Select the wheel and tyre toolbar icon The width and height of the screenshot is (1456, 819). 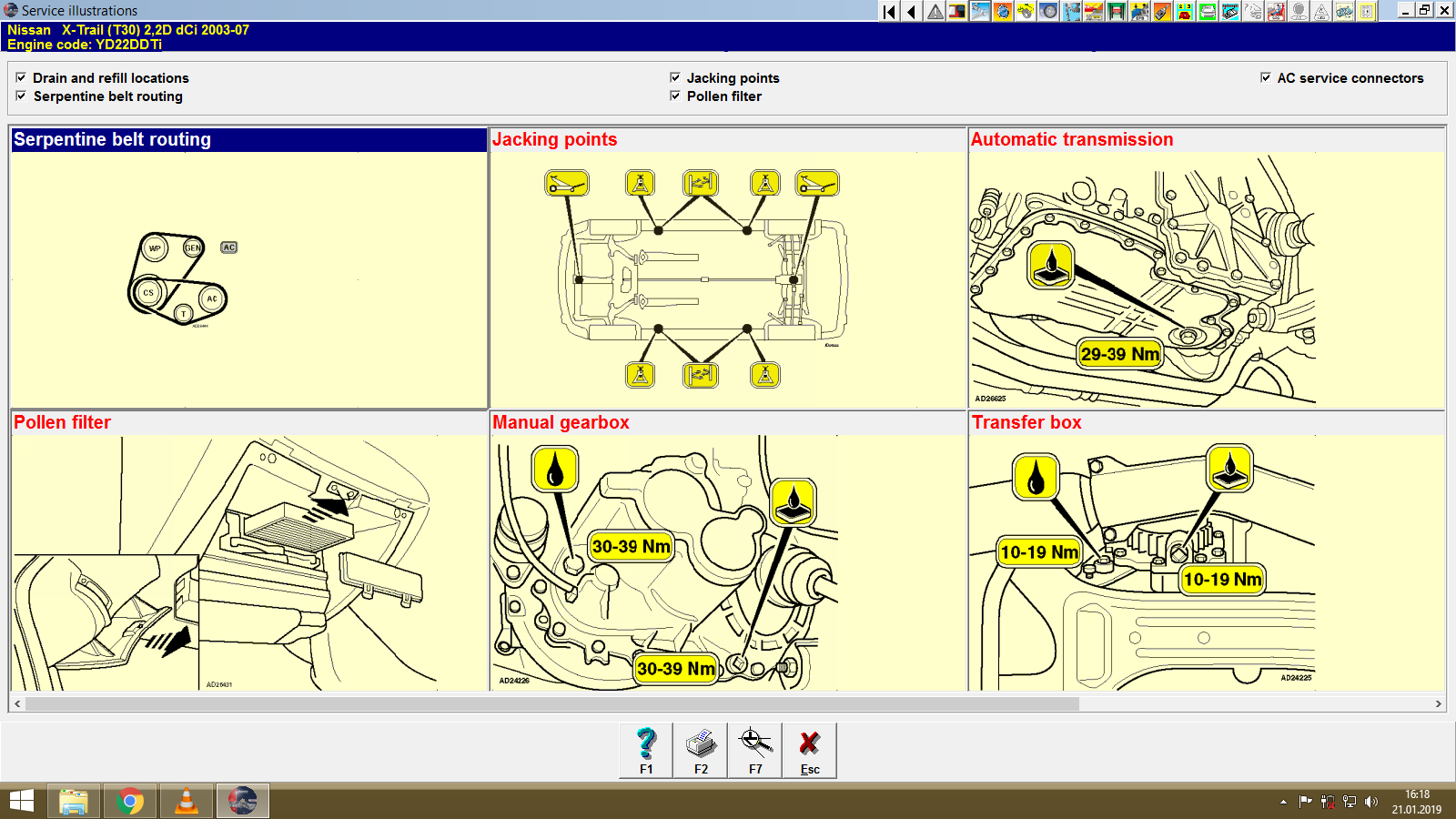point(1046,13)
